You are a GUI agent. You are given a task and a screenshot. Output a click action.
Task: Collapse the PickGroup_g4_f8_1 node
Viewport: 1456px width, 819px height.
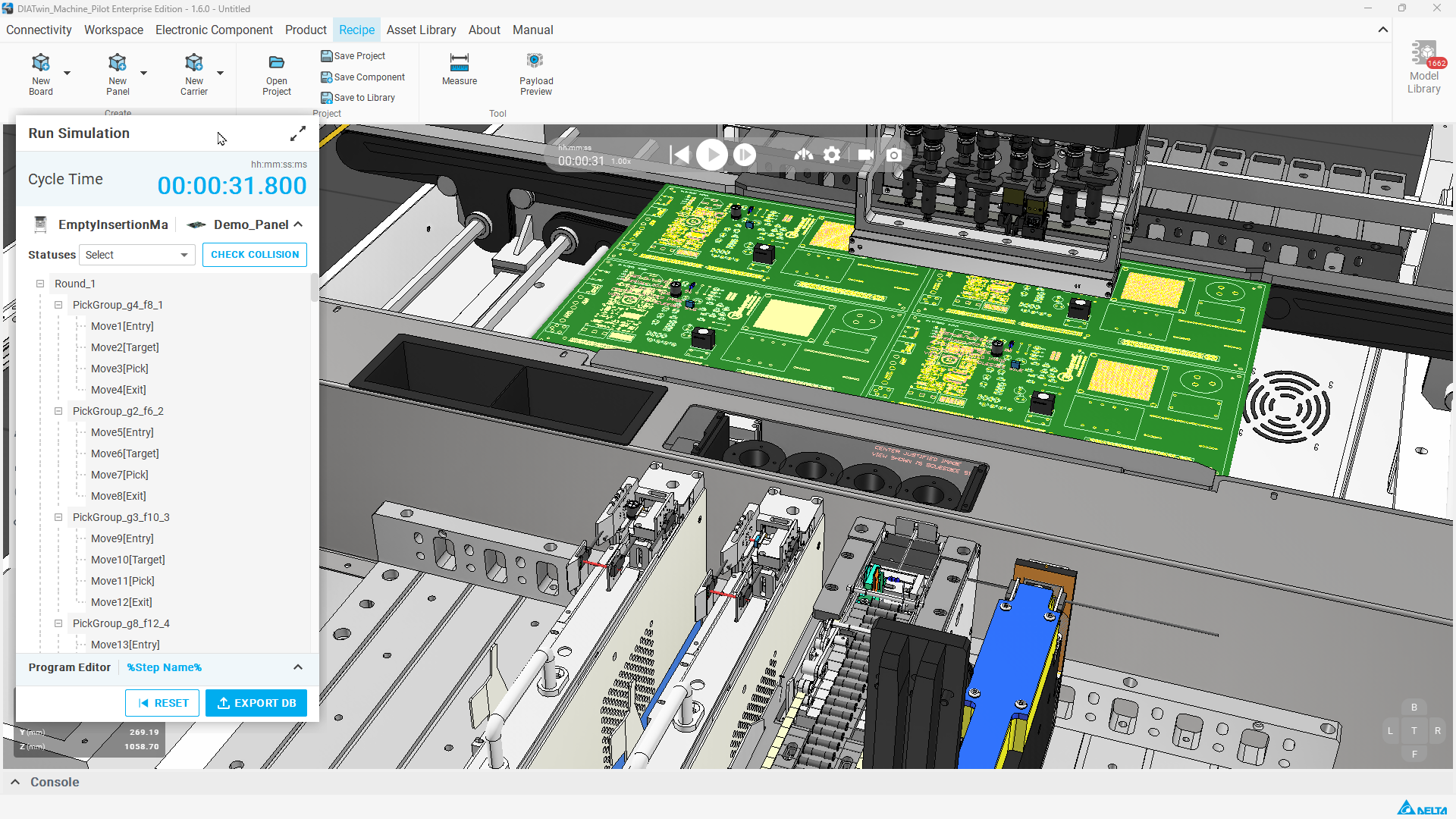coord(58,305)
